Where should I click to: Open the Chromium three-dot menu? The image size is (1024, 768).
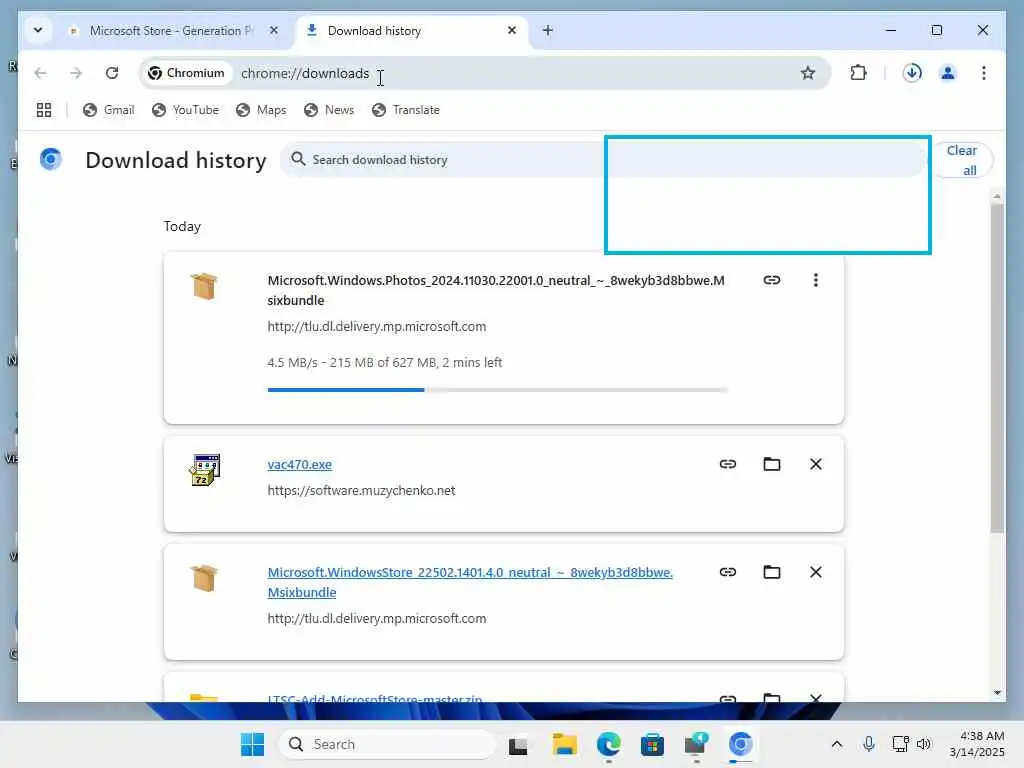[x=984, y=73]
